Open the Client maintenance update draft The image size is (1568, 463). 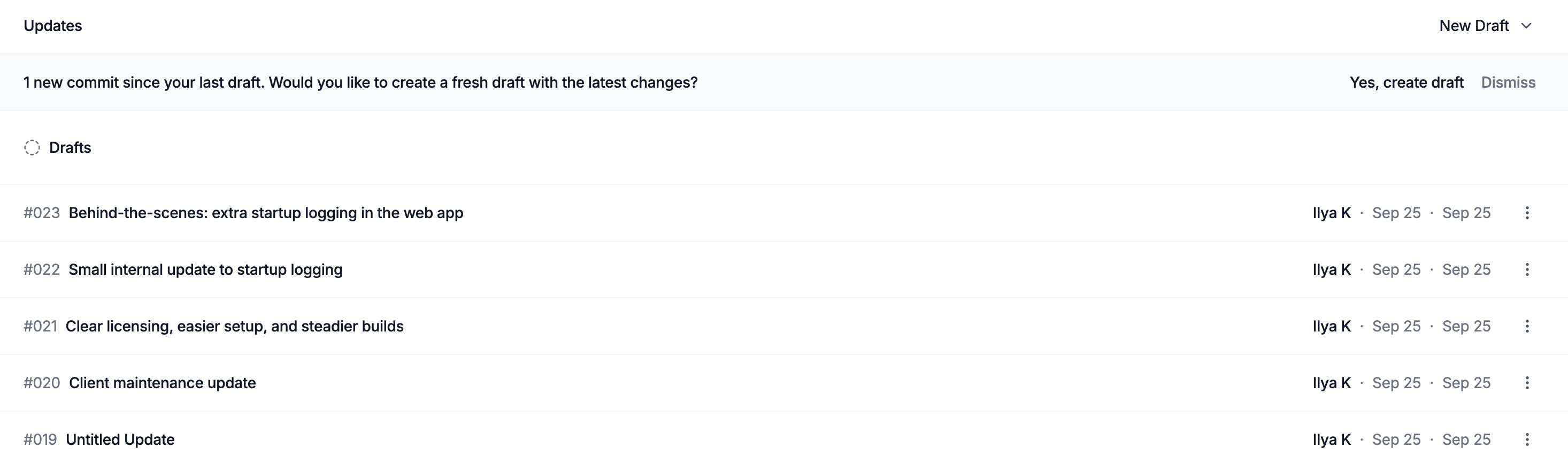[162, 383]
